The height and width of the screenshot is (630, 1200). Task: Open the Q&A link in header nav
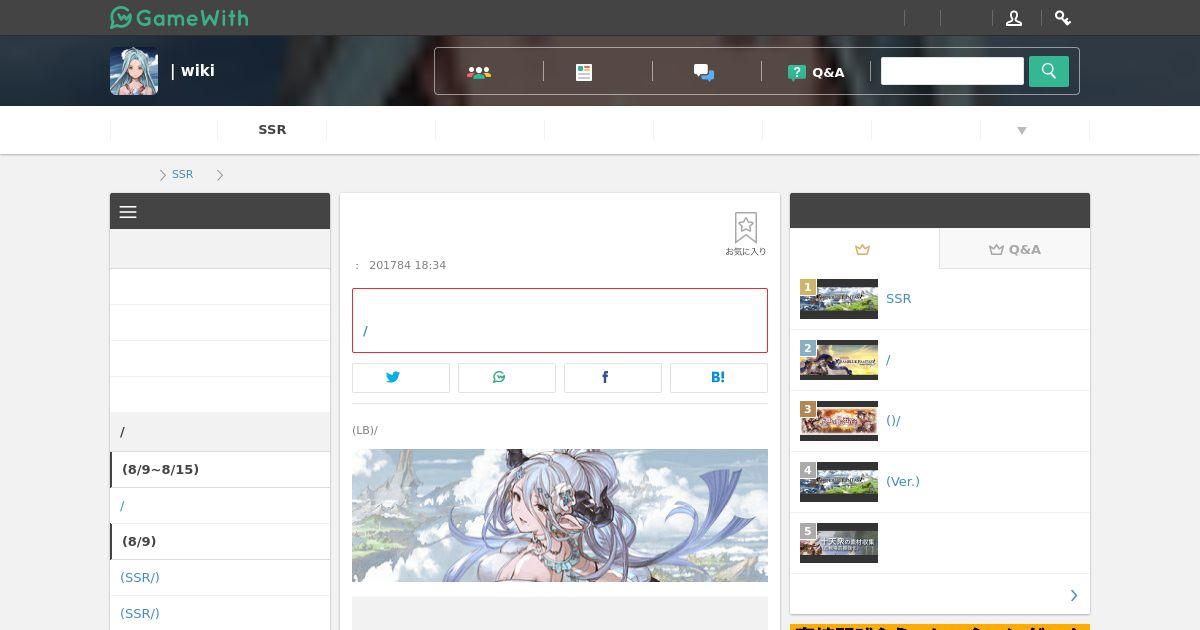[816, 72]
